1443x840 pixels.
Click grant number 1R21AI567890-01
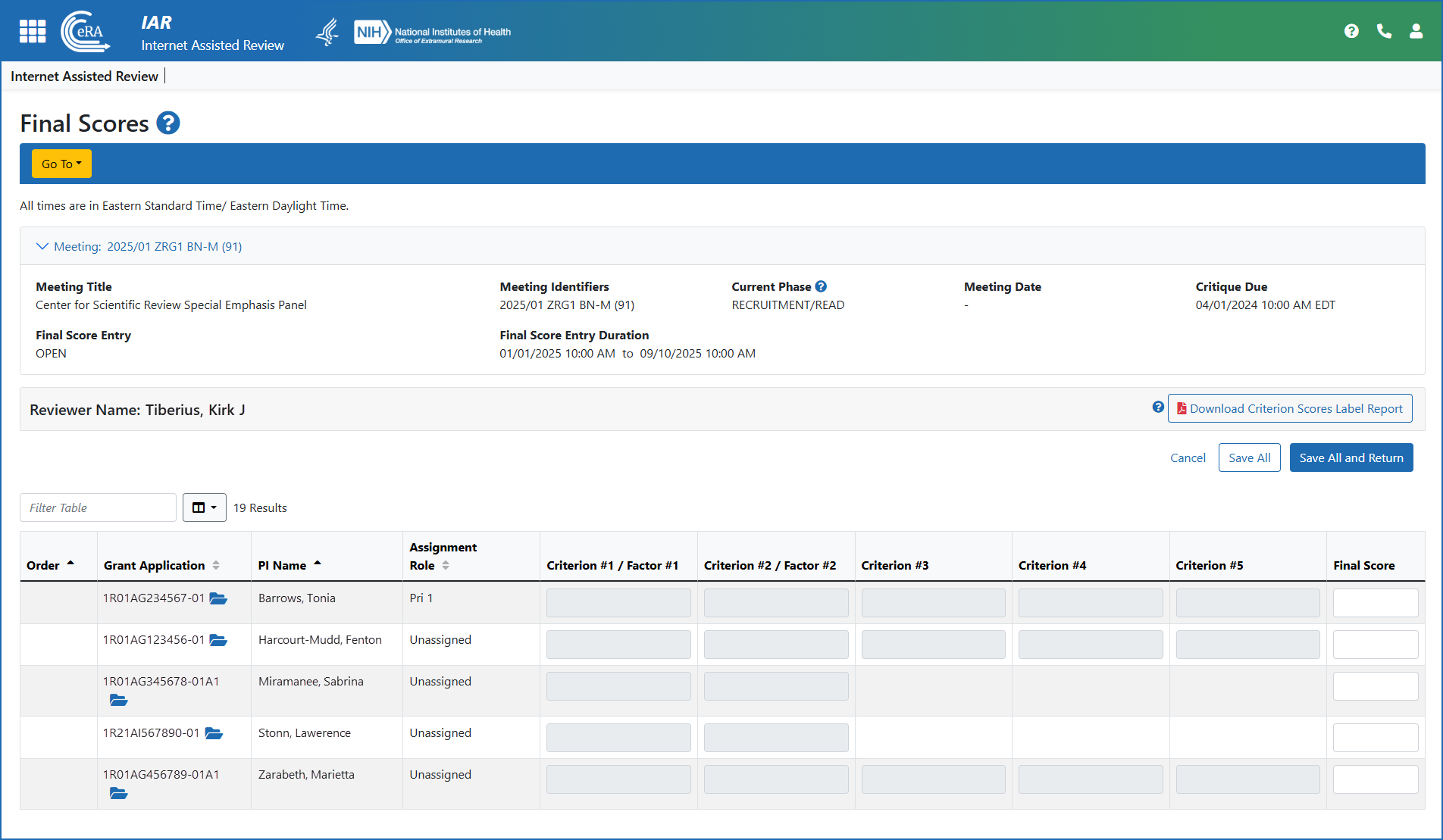tap(152, 733)
